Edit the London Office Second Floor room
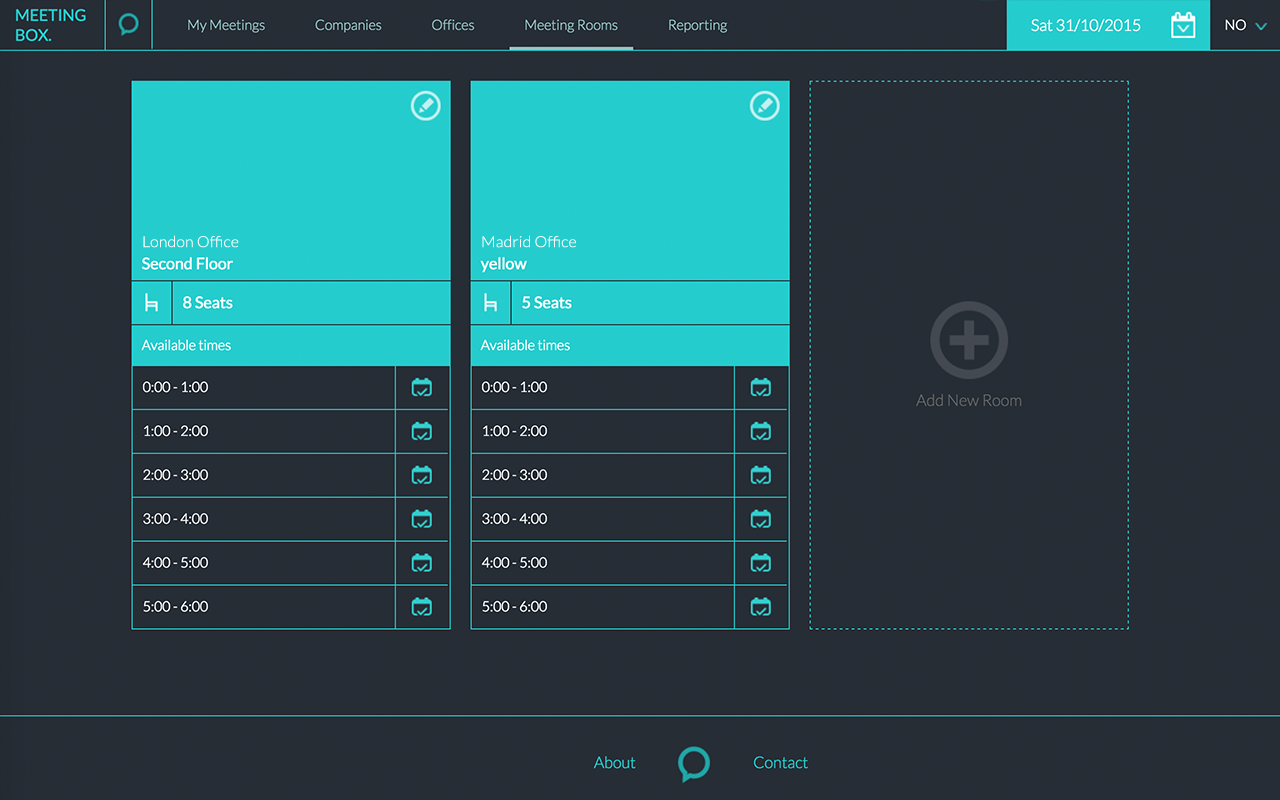This screenshot has height=800, width=1280. [426, 106]
